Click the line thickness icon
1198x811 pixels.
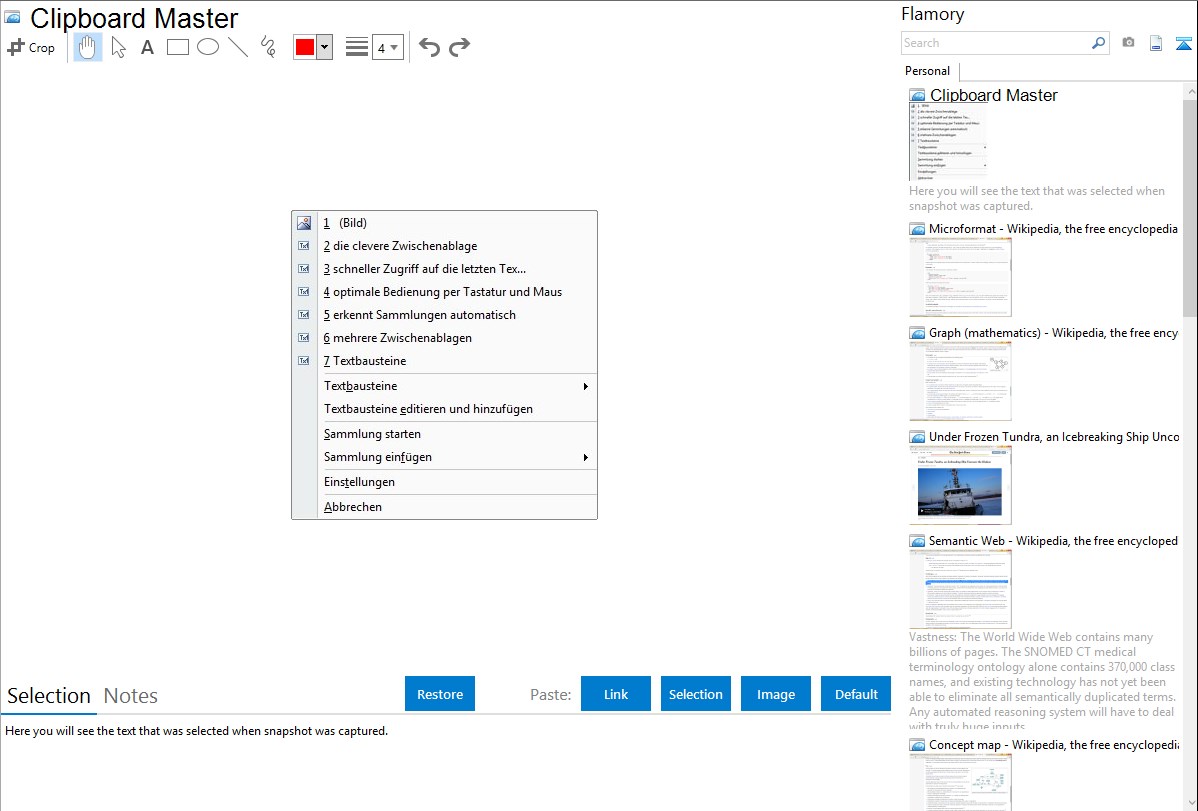point(357,47)
